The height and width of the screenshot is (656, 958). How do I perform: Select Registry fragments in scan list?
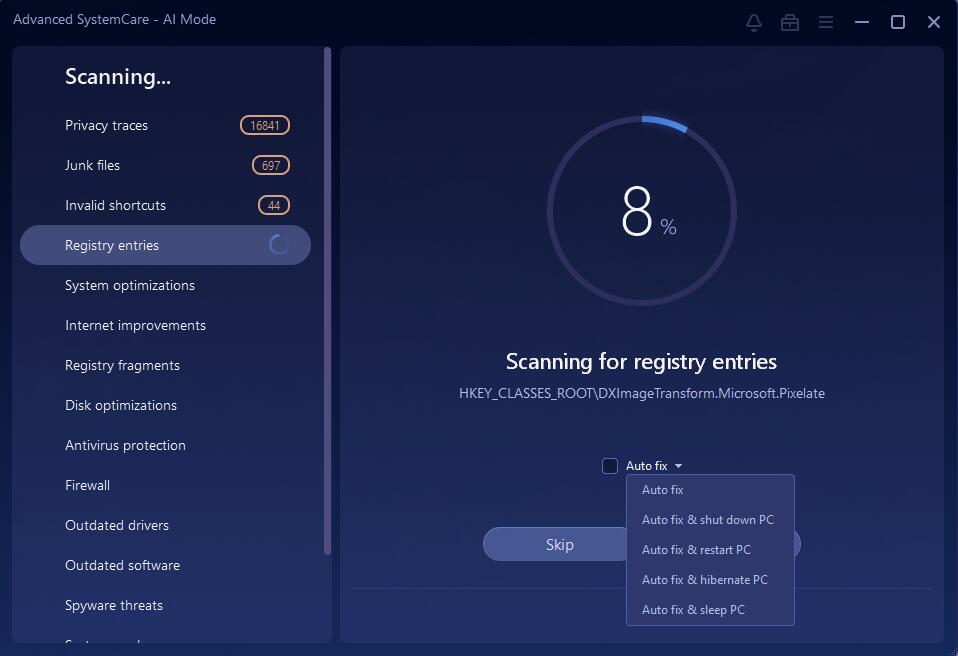[x=165, y=365]
